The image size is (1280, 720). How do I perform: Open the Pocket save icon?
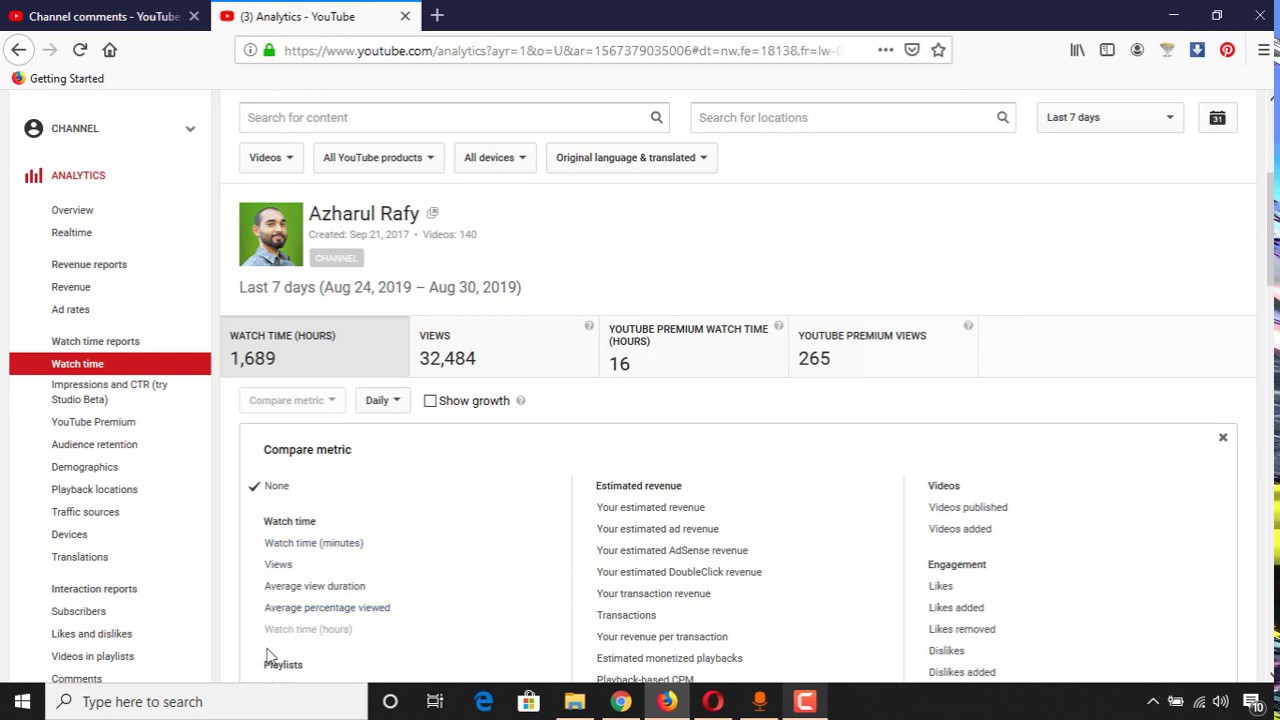(x=912, y=50)
